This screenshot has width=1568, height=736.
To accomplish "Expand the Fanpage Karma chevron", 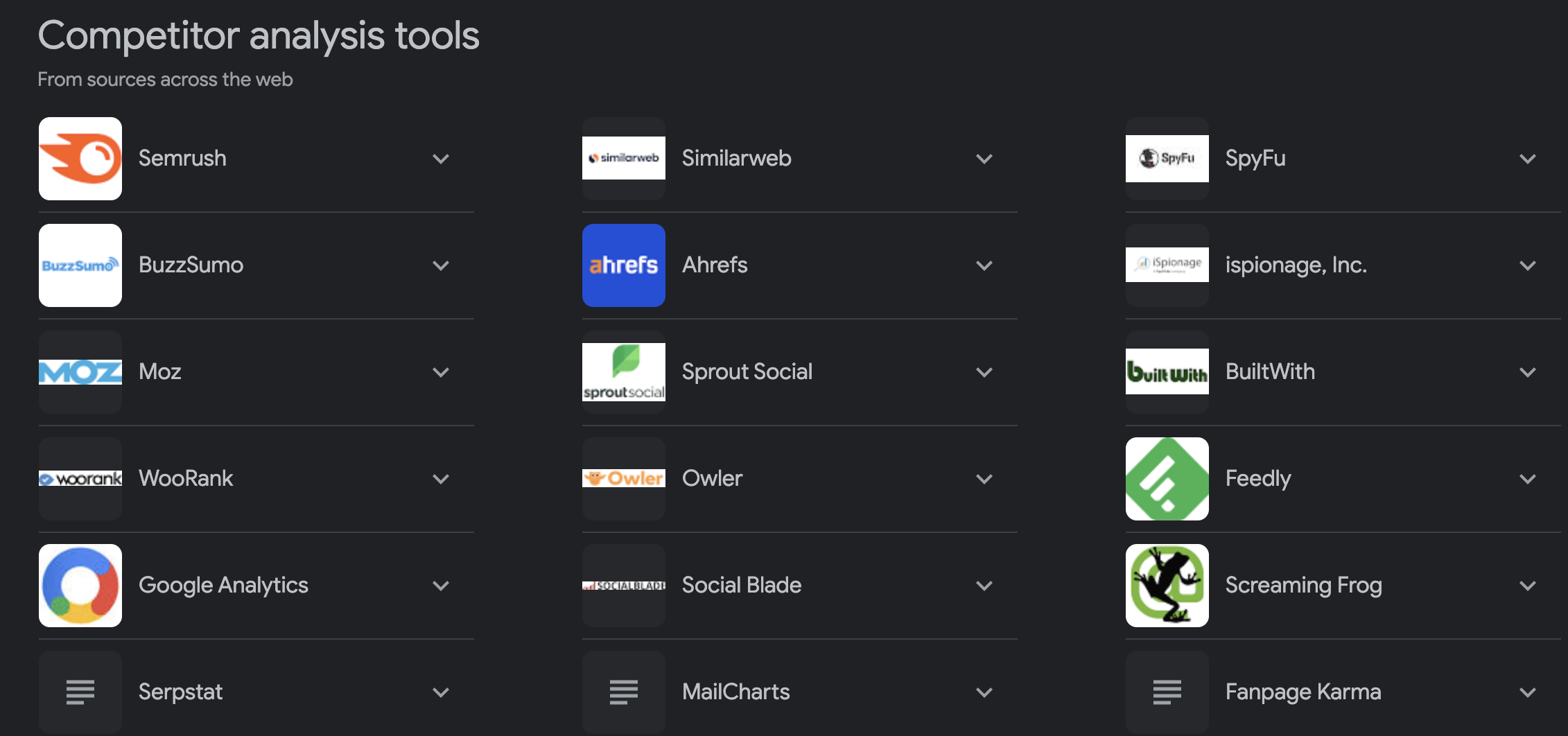I will (1528, 692).
